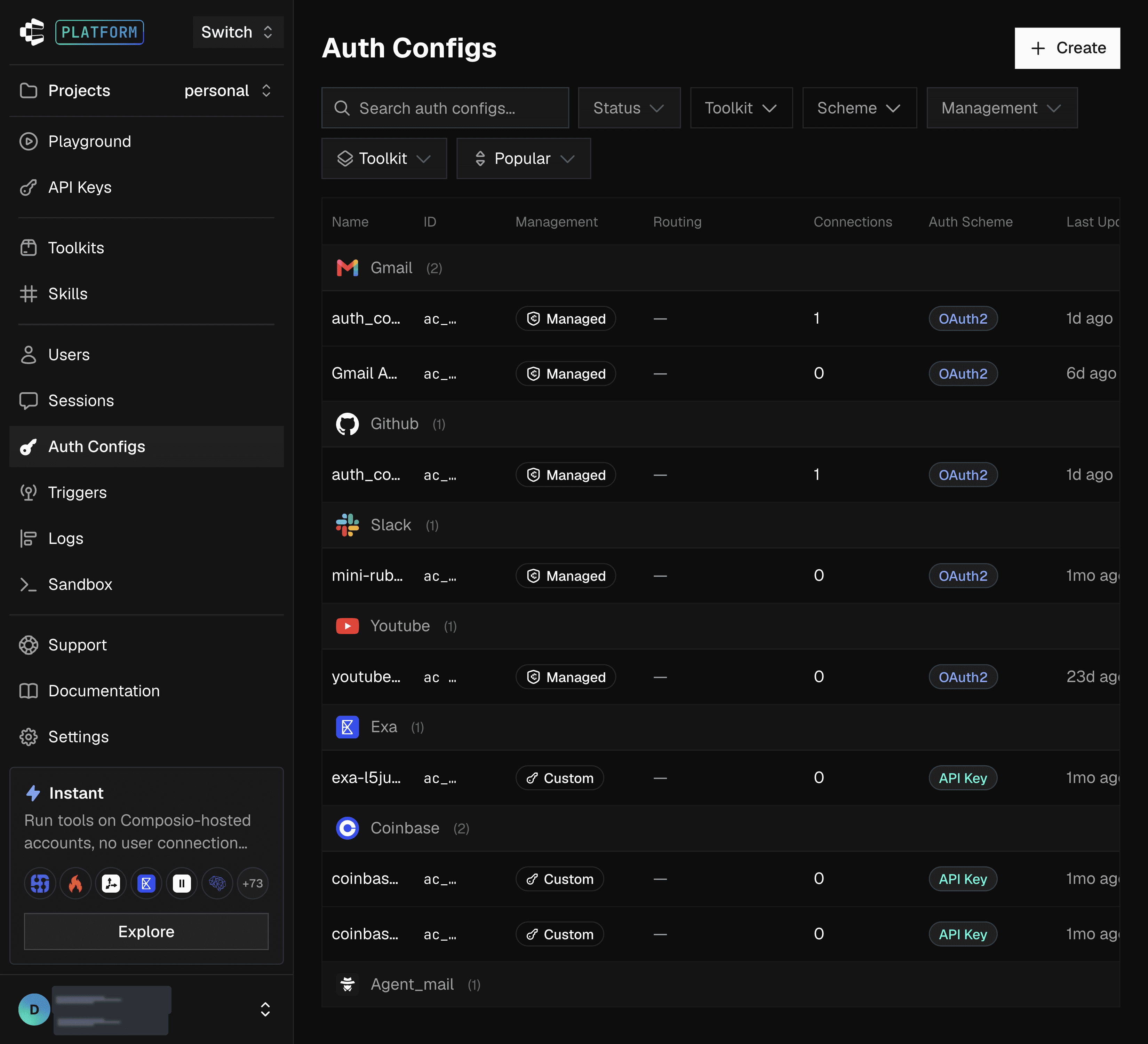Click the lightning bolt Instant icon
The image size is (1148, 1044).
[x=34, y=793]
